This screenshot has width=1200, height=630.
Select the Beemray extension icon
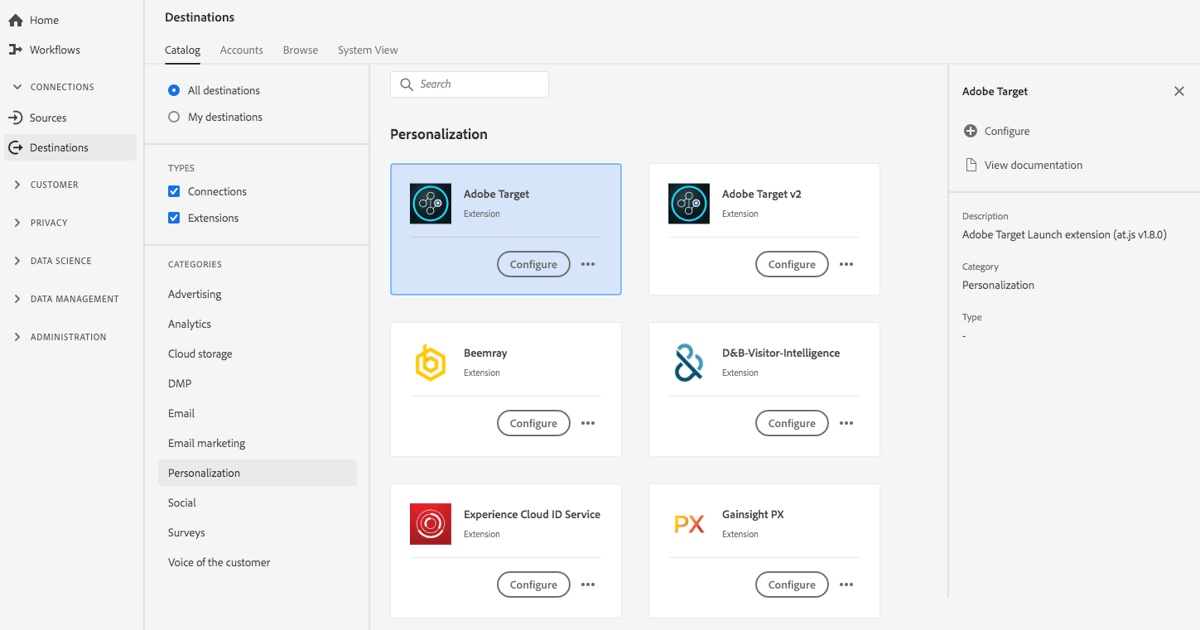coord(430,362)
